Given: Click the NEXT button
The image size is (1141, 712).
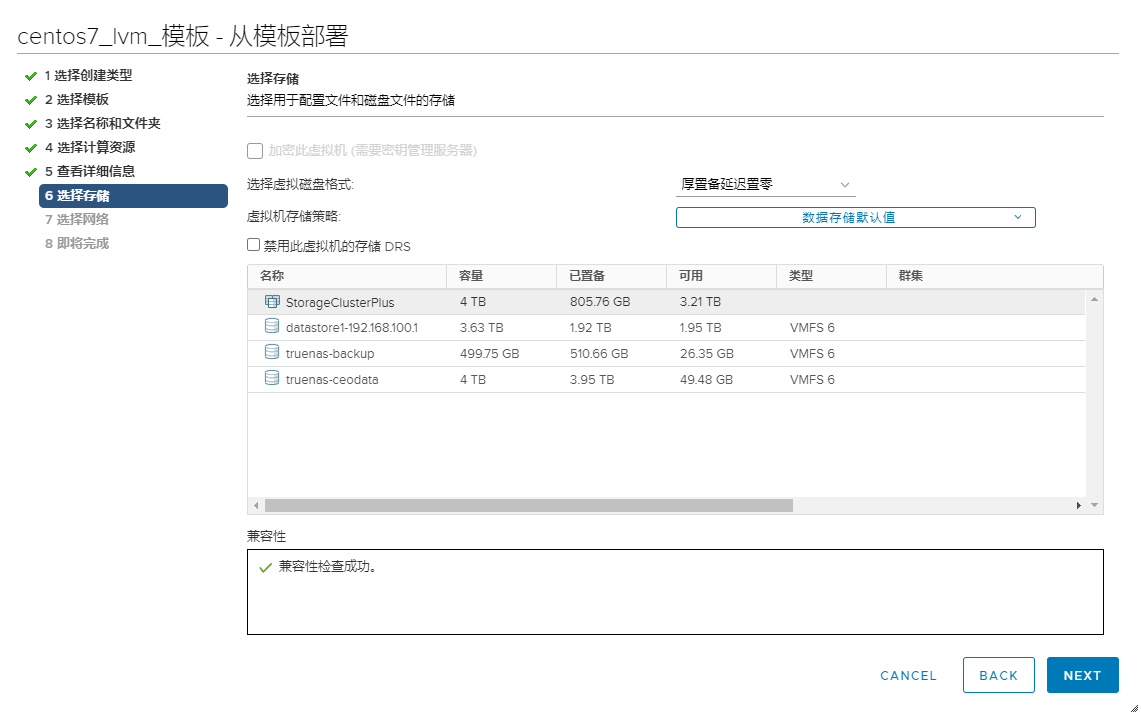Looking at the screenshot, I should coord(1082,675).
